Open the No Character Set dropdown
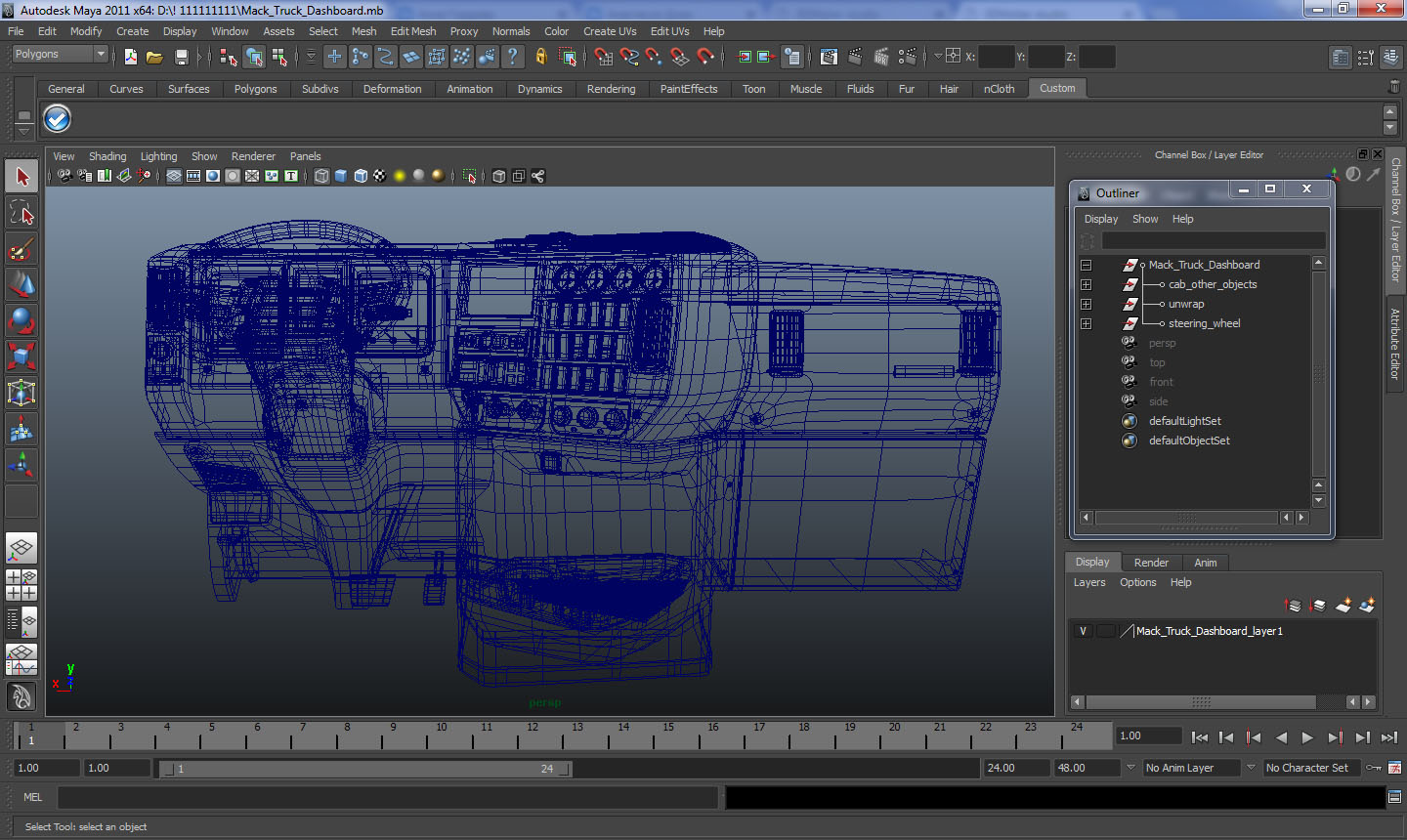The width and height of the screenshot is (1407, 840). click(1312, 768)
